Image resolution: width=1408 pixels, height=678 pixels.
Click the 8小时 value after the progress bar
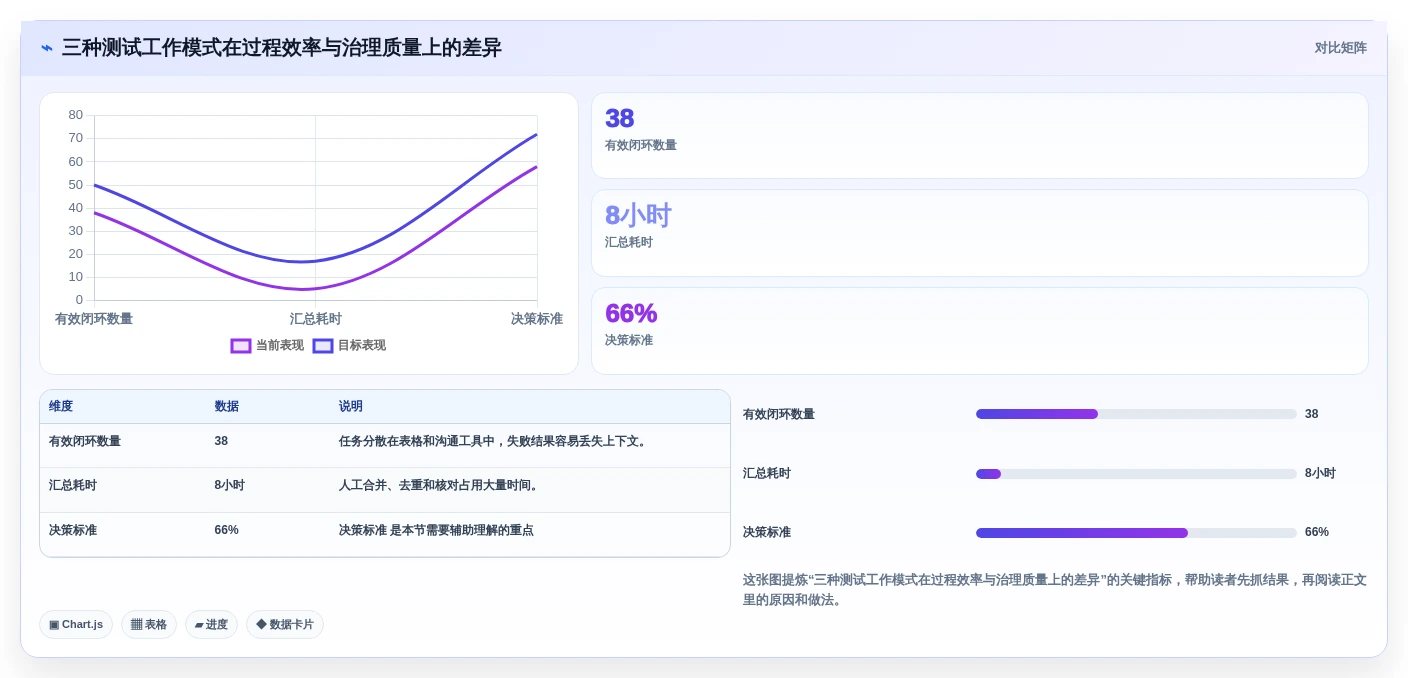(x=1320, y=474)
